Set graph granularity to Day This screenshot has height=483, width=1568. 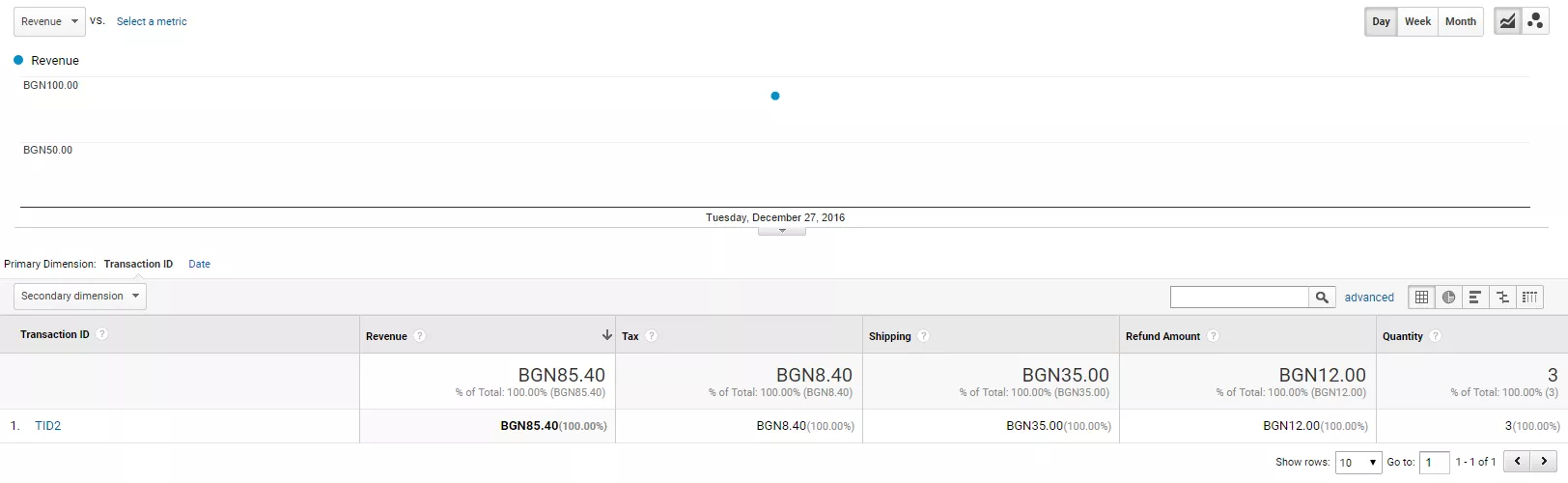tap(1381, 21)
